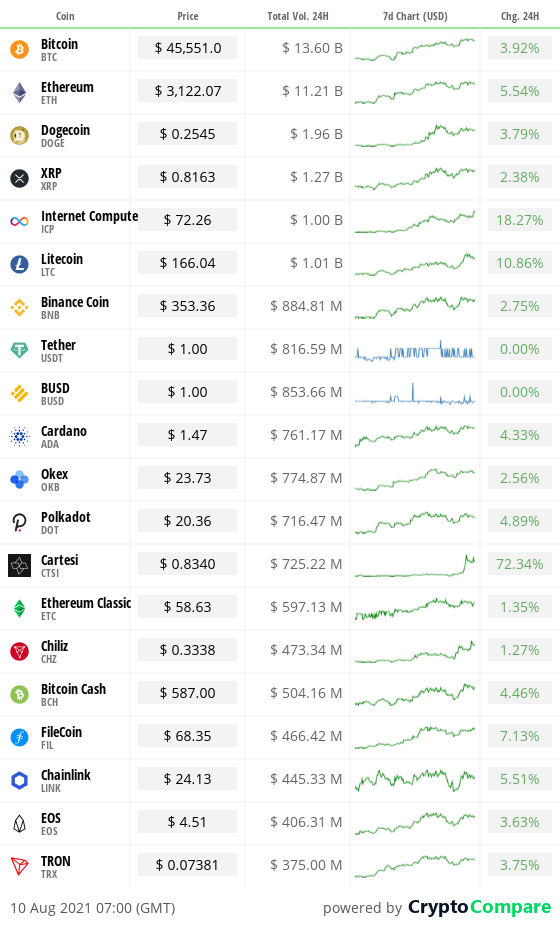560x928 pixels.
Task: Click the Litecoin blue logo icon
Action: 20,264
